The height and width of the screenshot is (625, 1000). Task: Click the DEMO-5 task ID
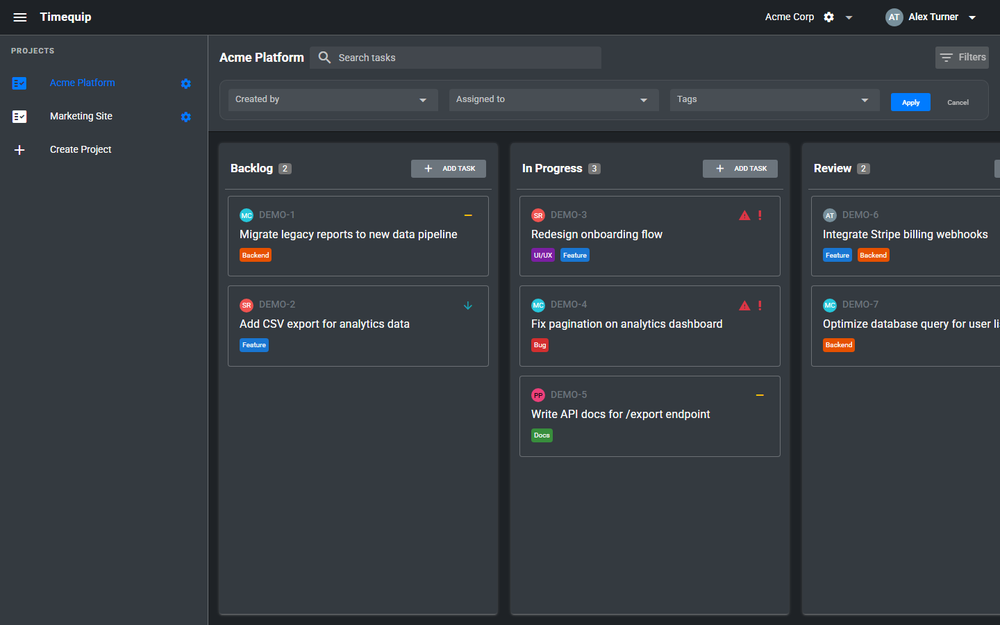[568, 395]
